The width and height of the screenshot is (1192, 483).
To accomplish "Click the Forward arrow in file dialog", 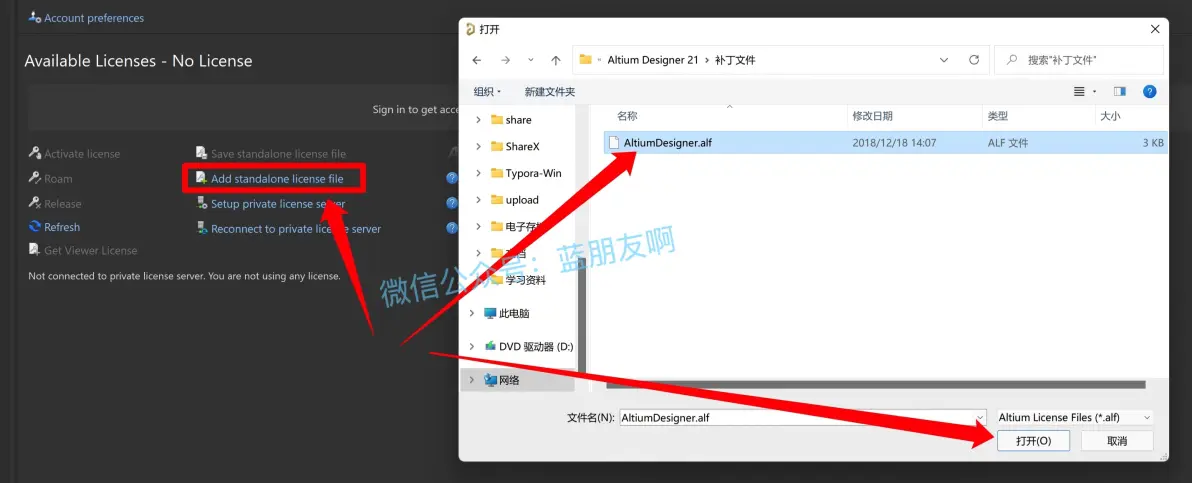I will [x=506, y=60].
